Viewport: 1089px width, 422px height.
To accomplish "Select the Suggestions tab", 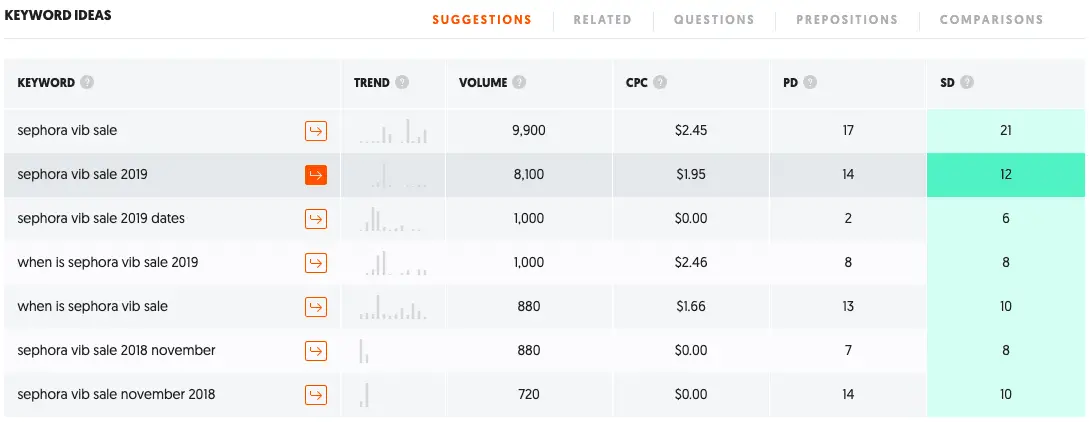I will (x=482, y=20).
